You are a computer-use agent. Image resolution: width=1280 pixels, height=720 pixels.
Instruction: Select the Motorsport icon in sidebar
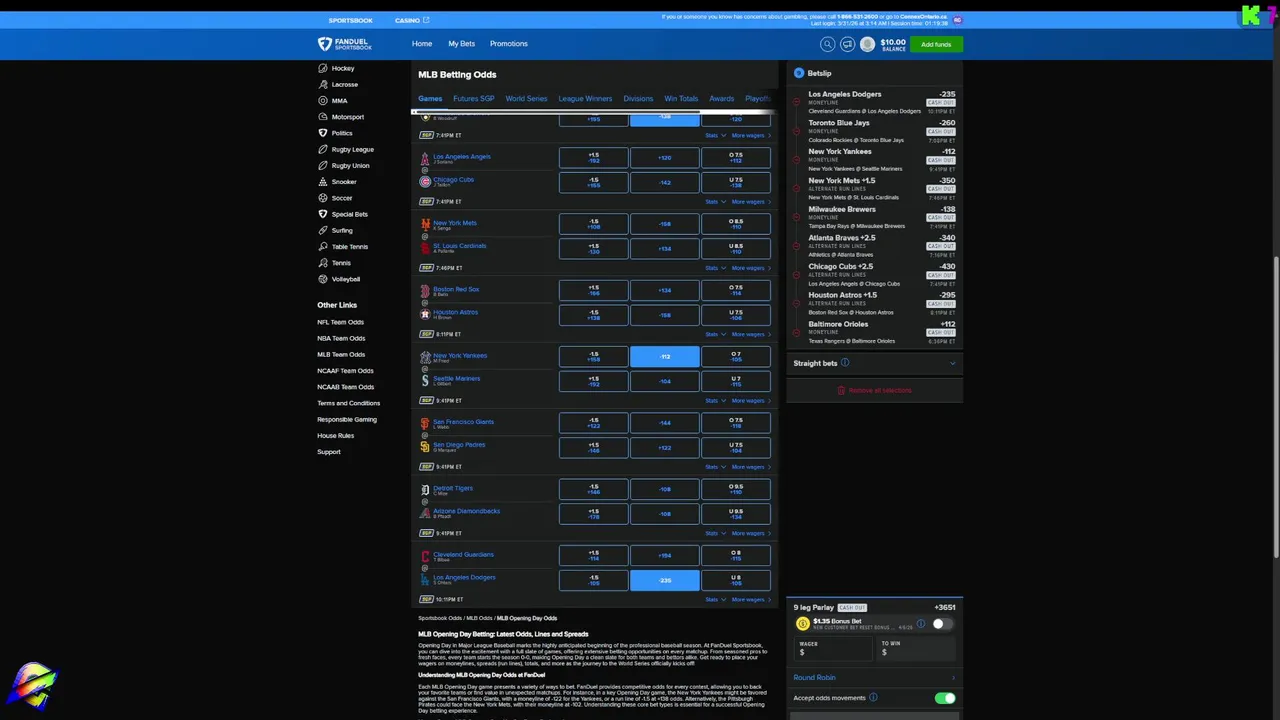tap(323, 117)
